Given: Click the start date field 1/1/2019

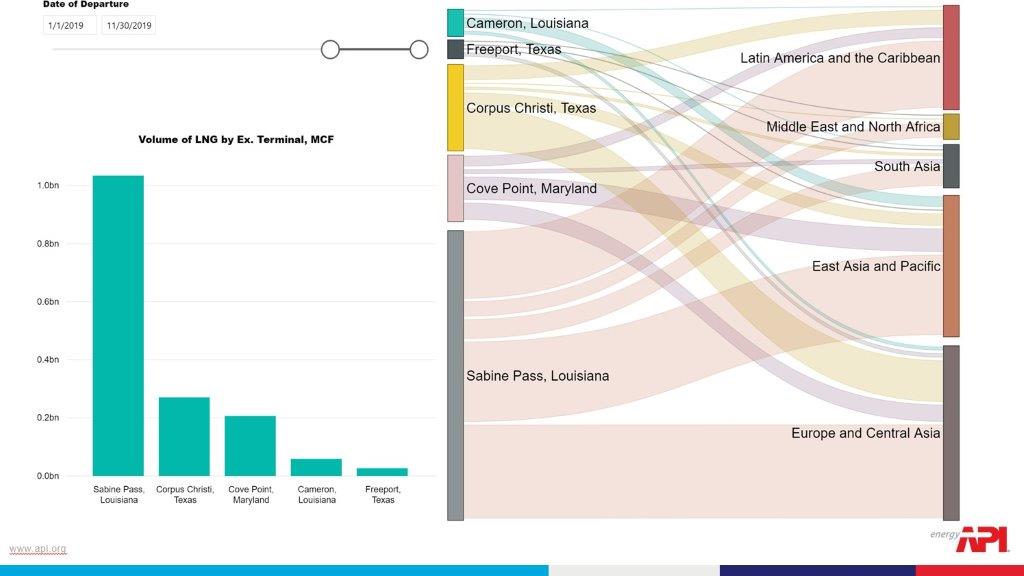Looking at the screenshot, I should (x=69, y=26).
